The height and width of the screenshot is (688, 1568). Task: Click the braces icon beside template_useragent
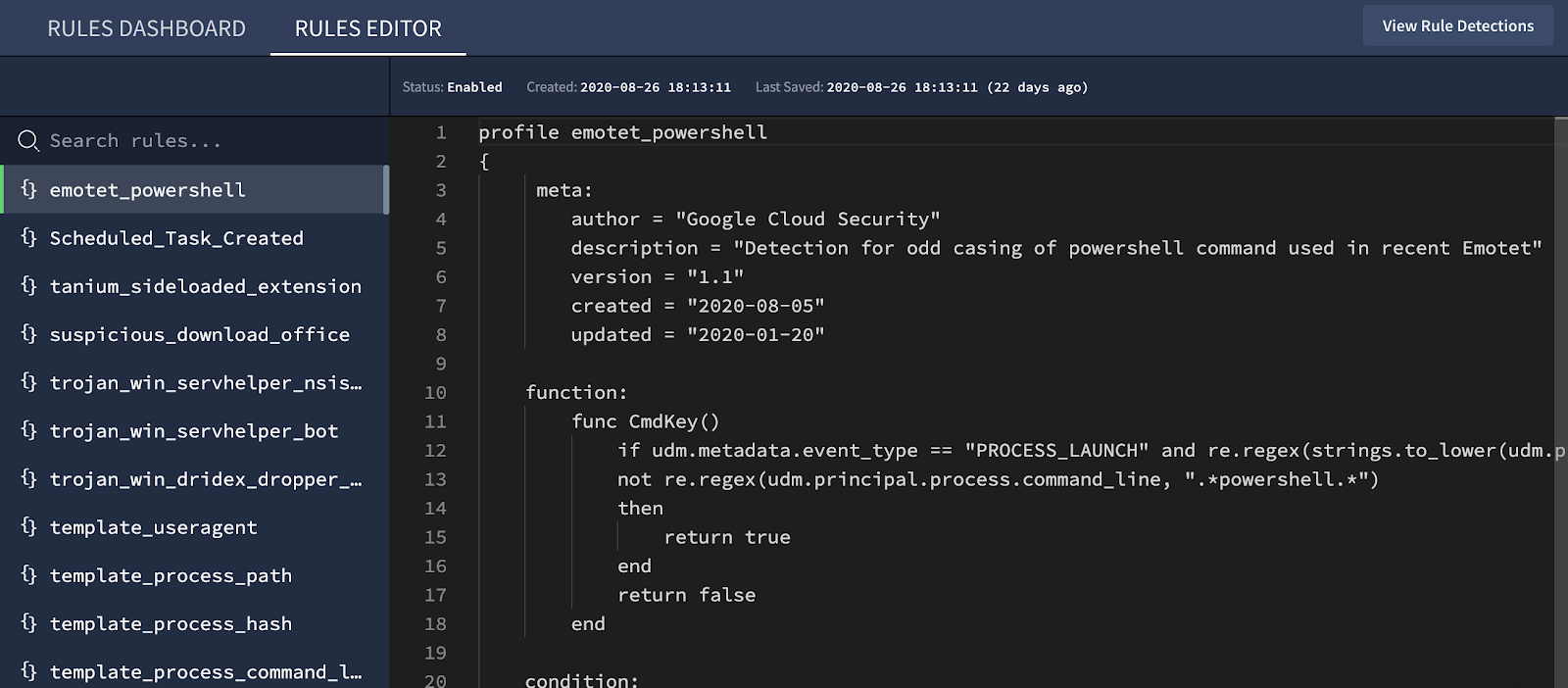pos(28,526)
